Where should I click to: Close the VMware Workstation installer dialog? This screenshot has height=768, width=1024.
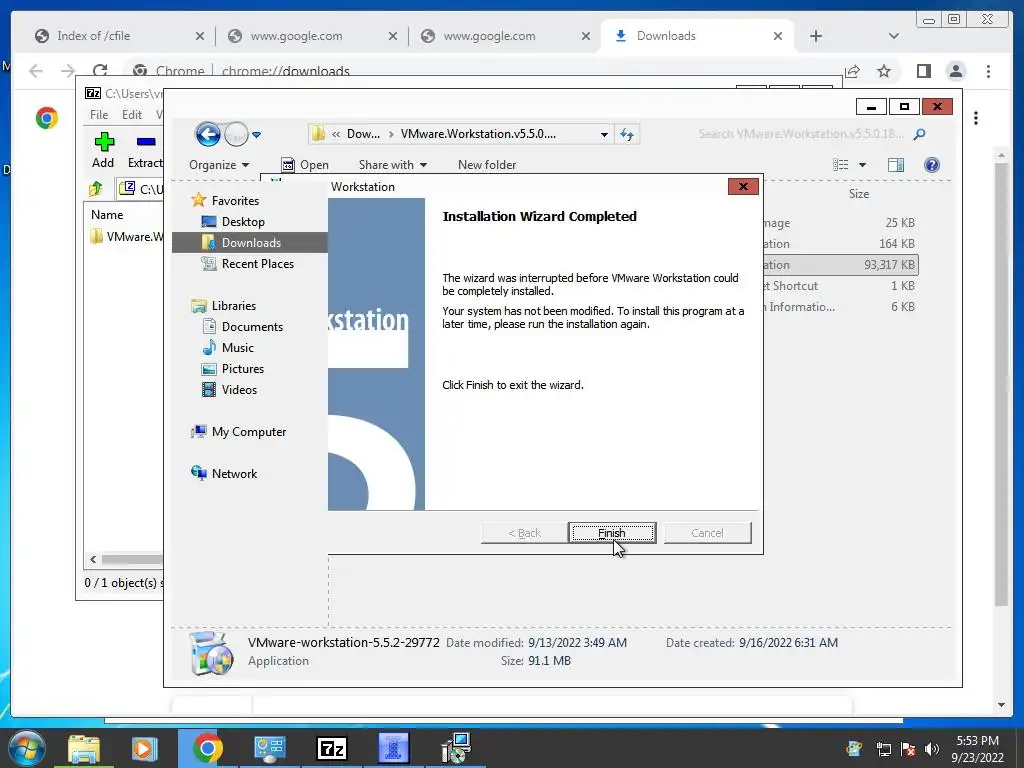(x=743, y=187)
